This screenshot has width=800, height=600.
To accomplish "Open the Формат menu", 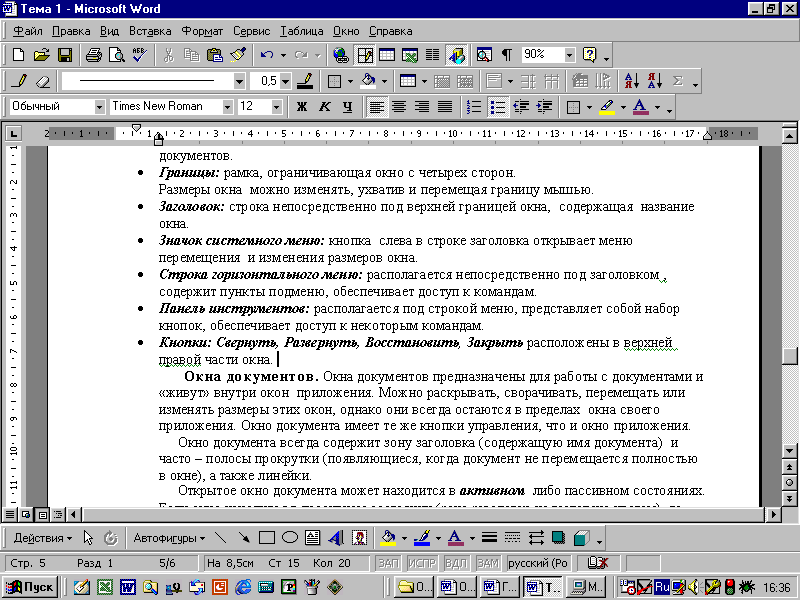I will point(205,31).
